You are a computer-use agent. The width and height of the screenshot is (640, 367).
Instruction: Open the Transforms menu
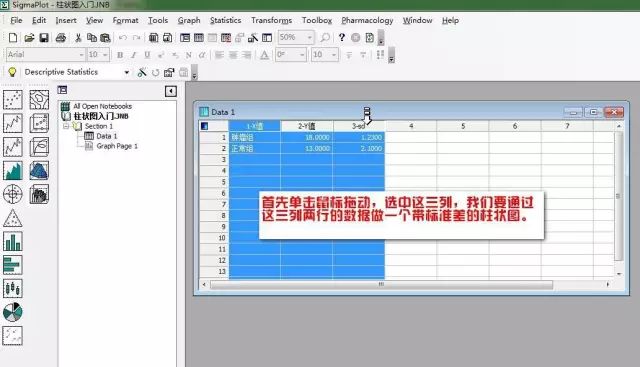coord(271,20)
